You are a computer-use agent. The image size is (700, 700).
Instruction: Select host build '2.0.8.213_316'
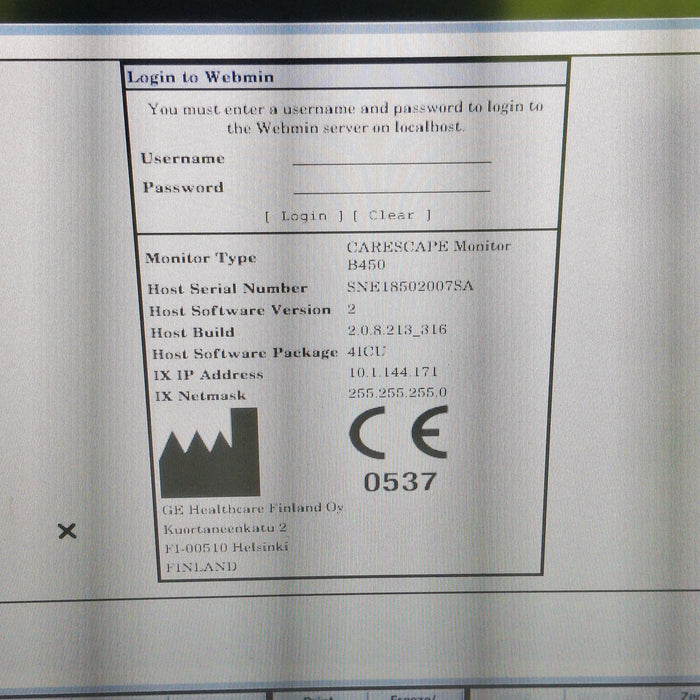click(x=397, y=329)
